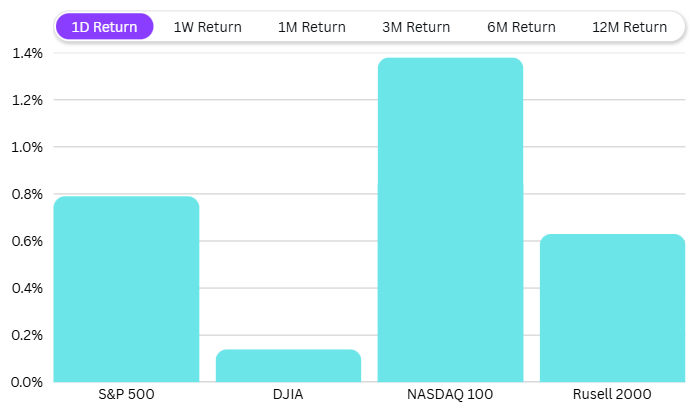Click the 1.0% y-axis label

(27, 147)
